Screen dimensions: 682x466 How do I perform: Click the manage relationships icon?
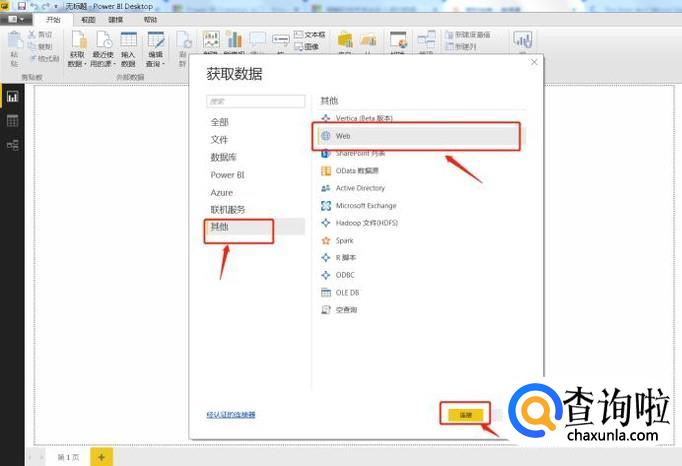[x=426, y=41]
